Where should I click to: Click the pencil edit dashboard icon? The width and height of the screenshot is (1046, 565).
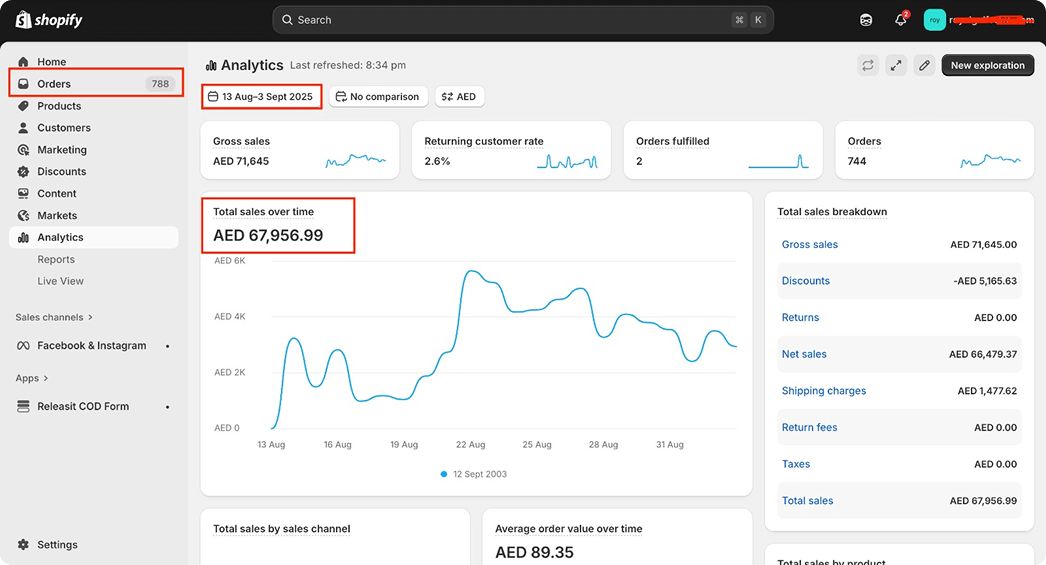click(924, 65)
